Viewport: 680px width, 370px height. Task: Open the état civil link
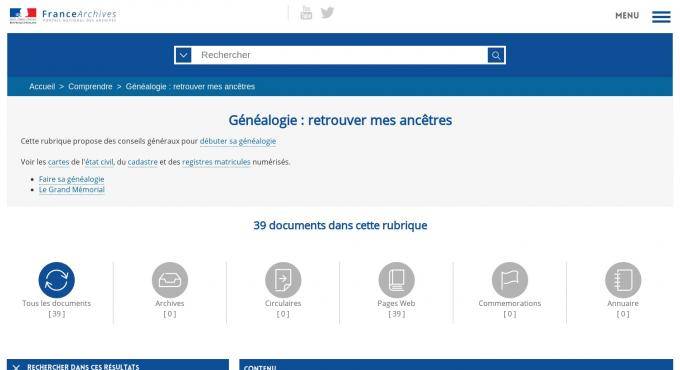click(99, 162)
